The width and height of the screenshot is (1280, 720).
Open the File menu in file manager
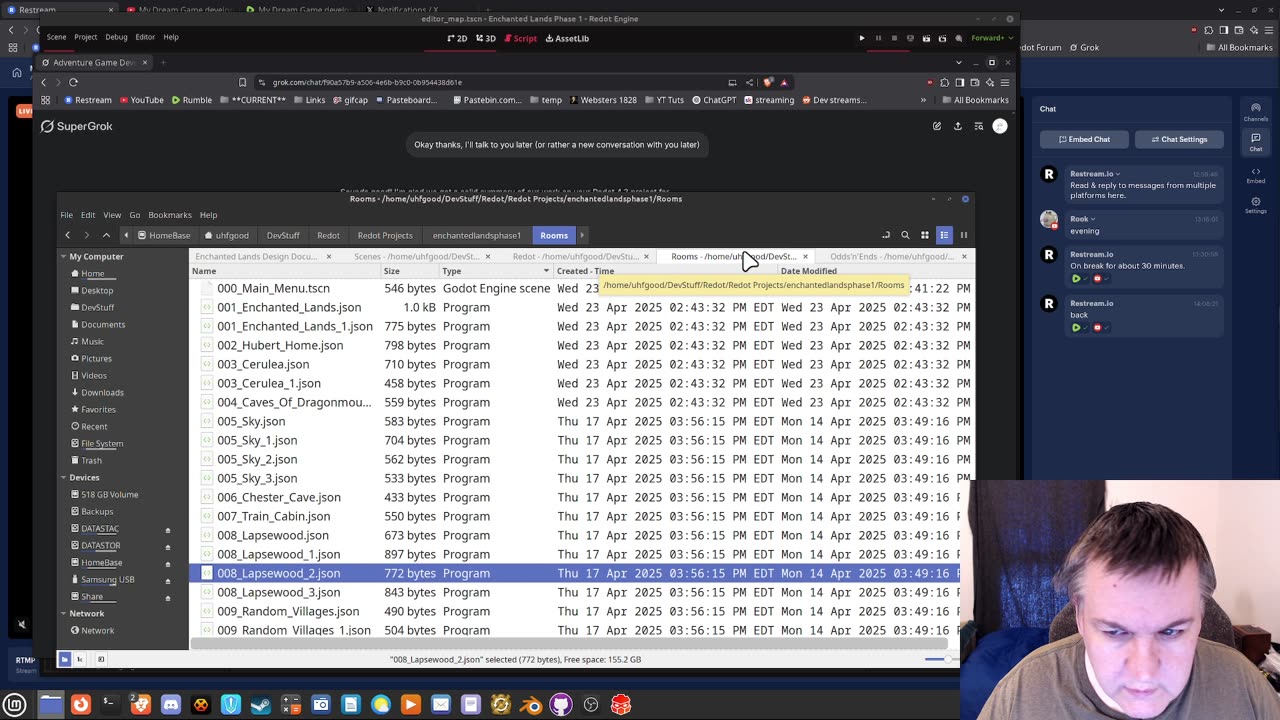(x=66, y=215)
